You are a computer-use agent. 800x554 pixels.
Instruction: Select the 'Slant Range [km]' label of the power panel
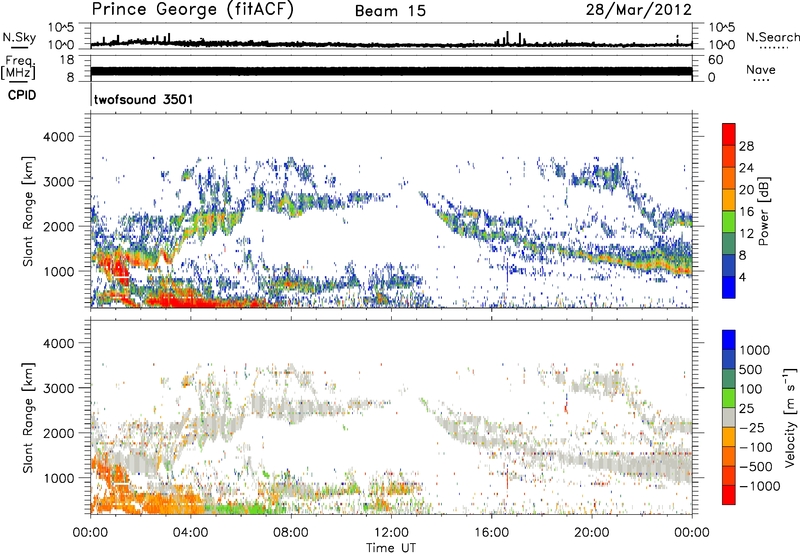point(28,211)
